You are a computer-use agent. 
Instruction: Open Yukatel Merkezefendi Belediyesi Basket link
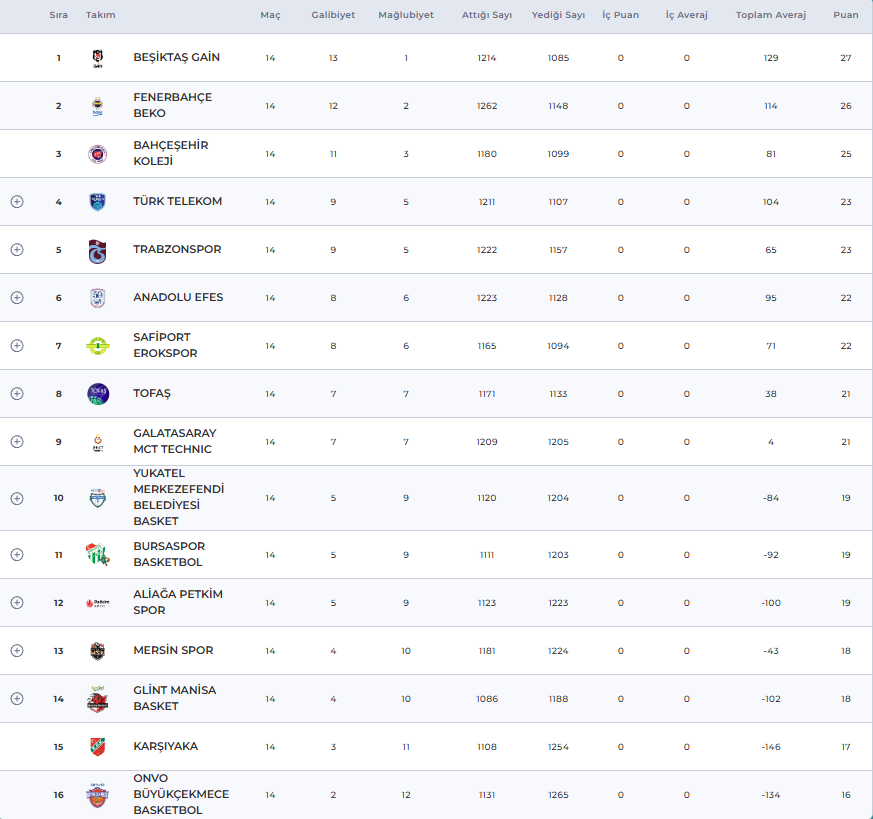point(178,497)
